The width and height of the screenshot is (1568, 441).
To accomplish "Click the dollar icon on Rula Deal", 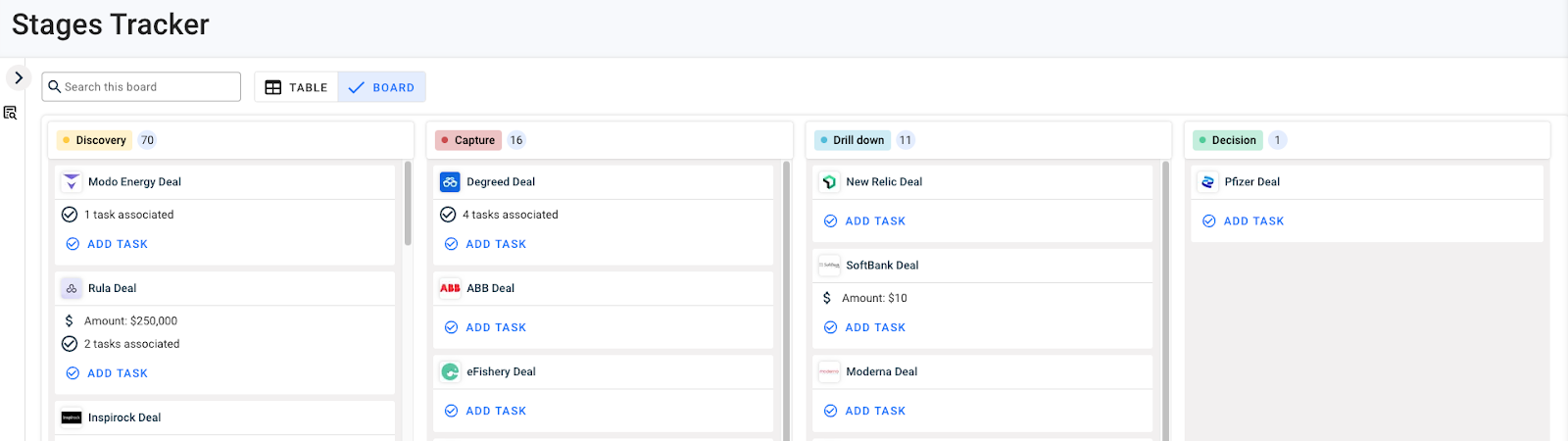I will click(x=69, y=320).
